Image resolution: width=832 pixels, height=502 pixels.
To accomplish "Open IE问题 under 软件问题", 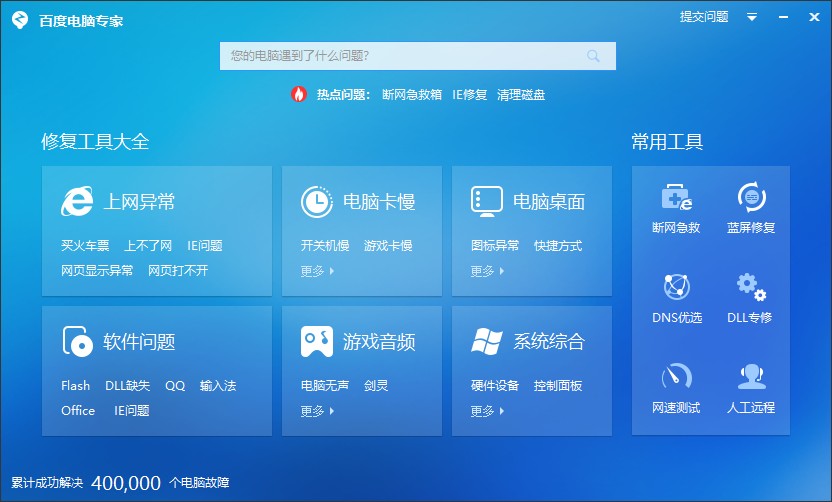I will pyautogui.click(x=132, y=411).
